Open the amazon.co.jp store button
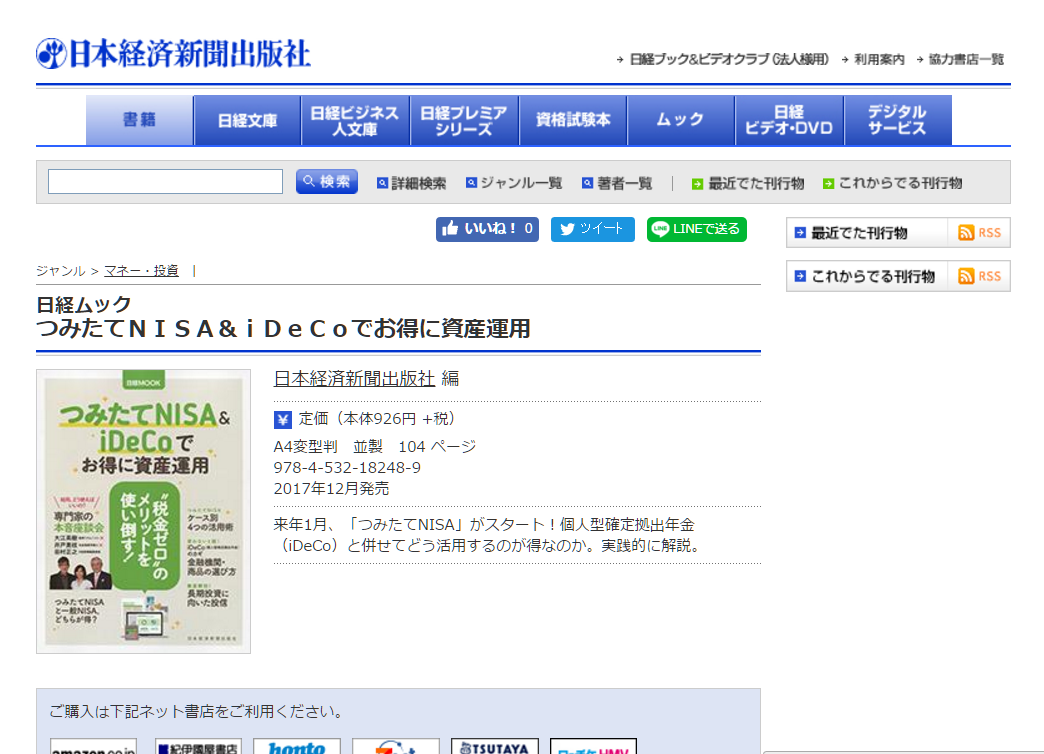1044x754 pixels. click(93, 747)
